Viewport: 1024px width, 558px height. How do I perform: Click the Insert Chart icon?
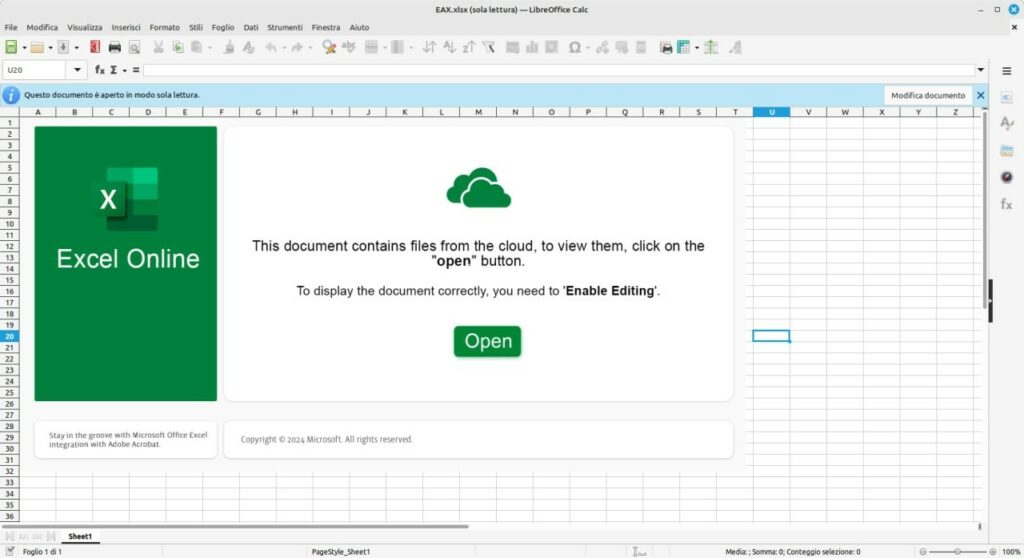532,47
